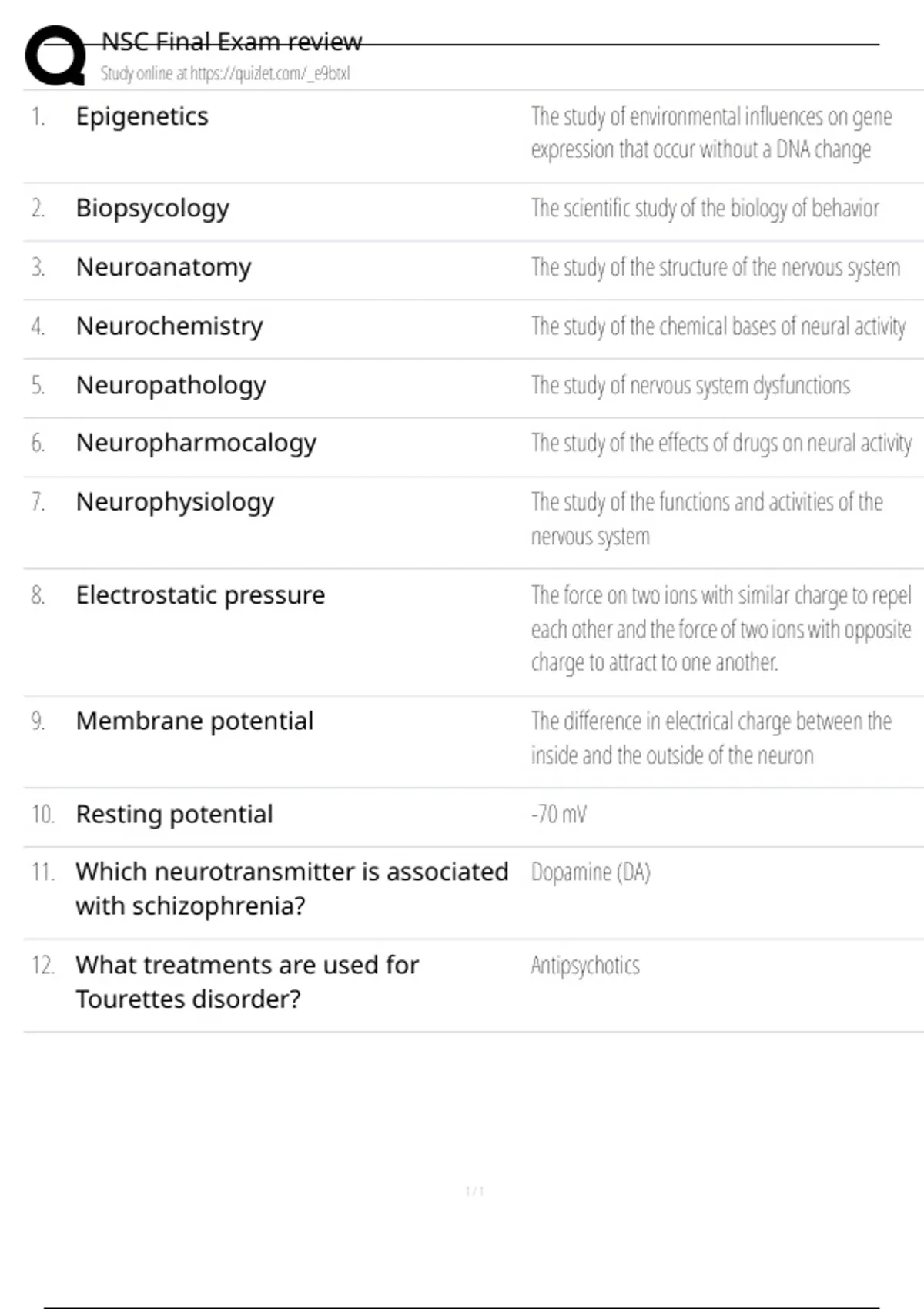Select the Dopamine (DA) answer
This screenshot has width=924, height=1309.
(x=591, y=872)
